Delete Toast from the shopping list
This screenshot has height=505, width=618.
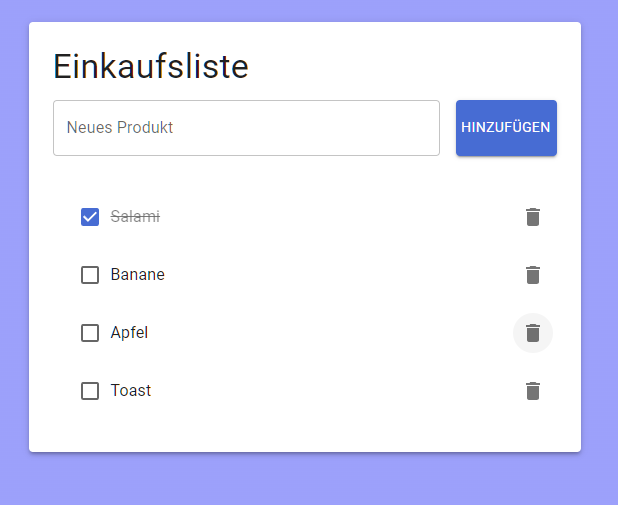(533, 391)
